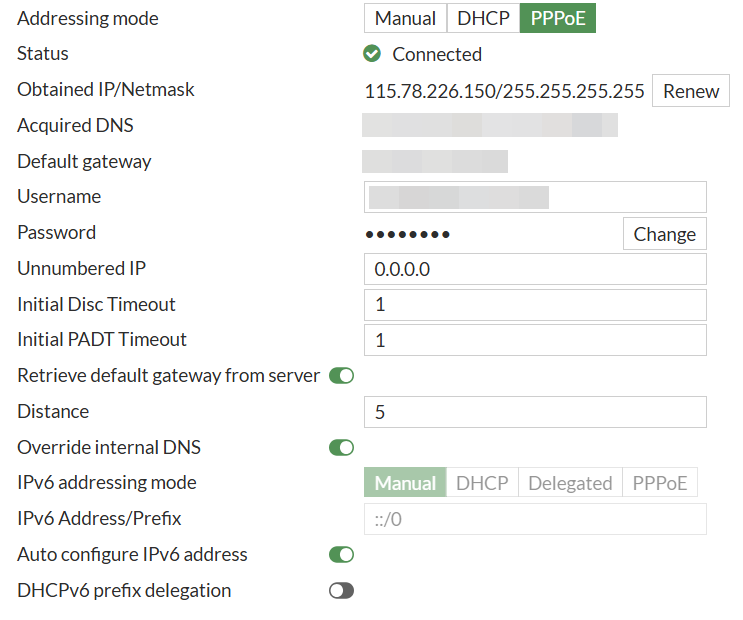
Task: Select DHCP addressing mode
Action: (483, 18)
